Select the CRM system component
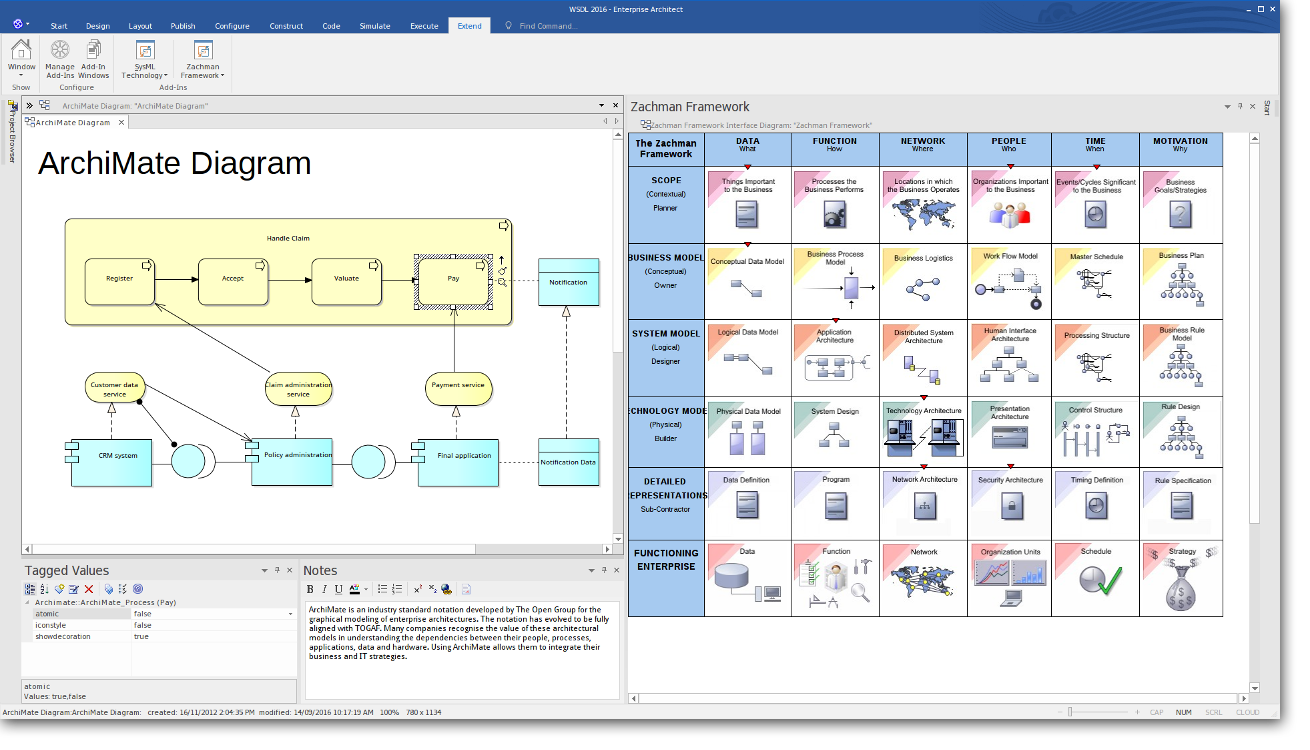1310x750 pixels. pos(111,462)
